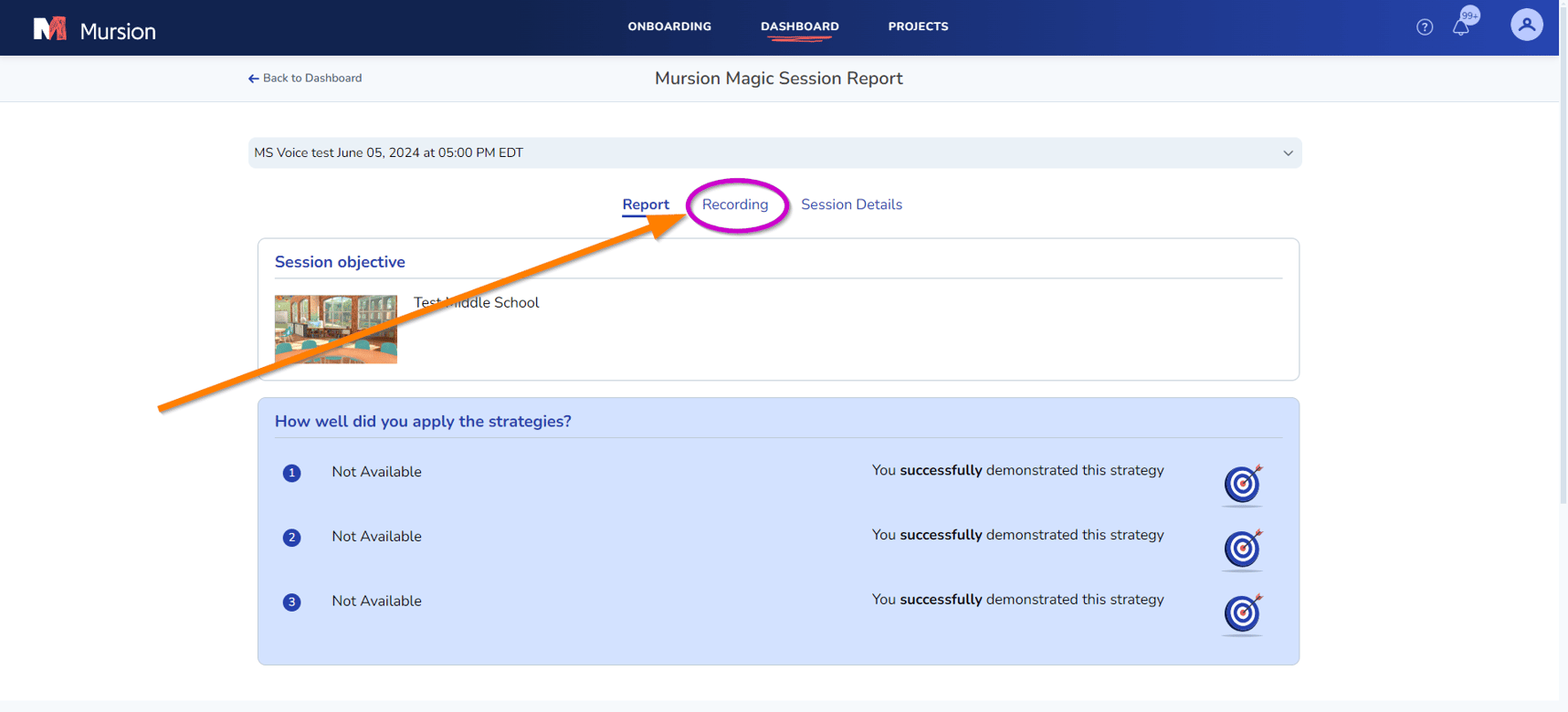1568x712 pixels.
Task: Go back to Dashboard link
Action: (x=305, y=79)
